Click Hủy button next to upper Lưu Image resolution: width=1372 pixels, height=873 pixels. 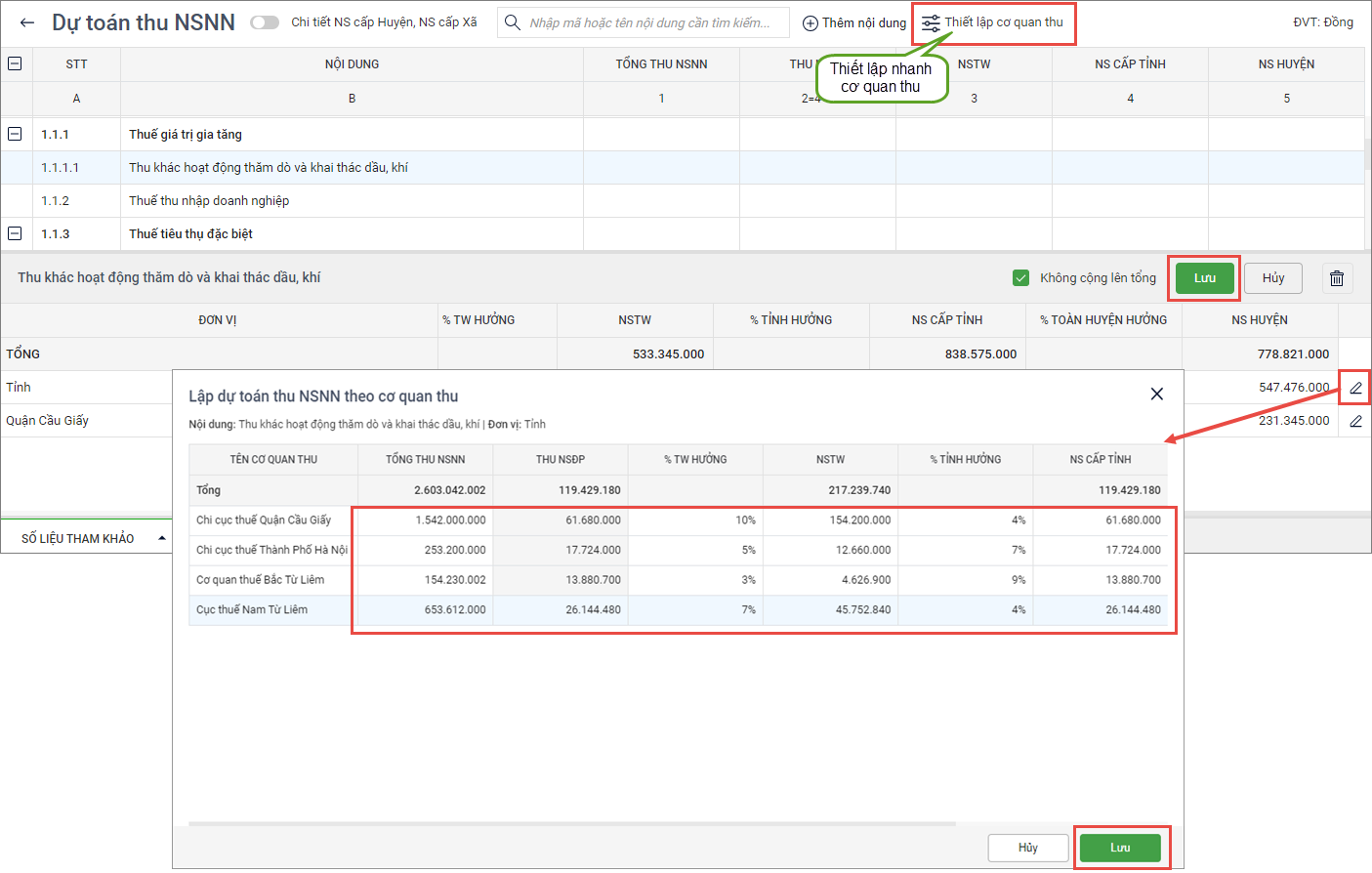coord(1272,278)
